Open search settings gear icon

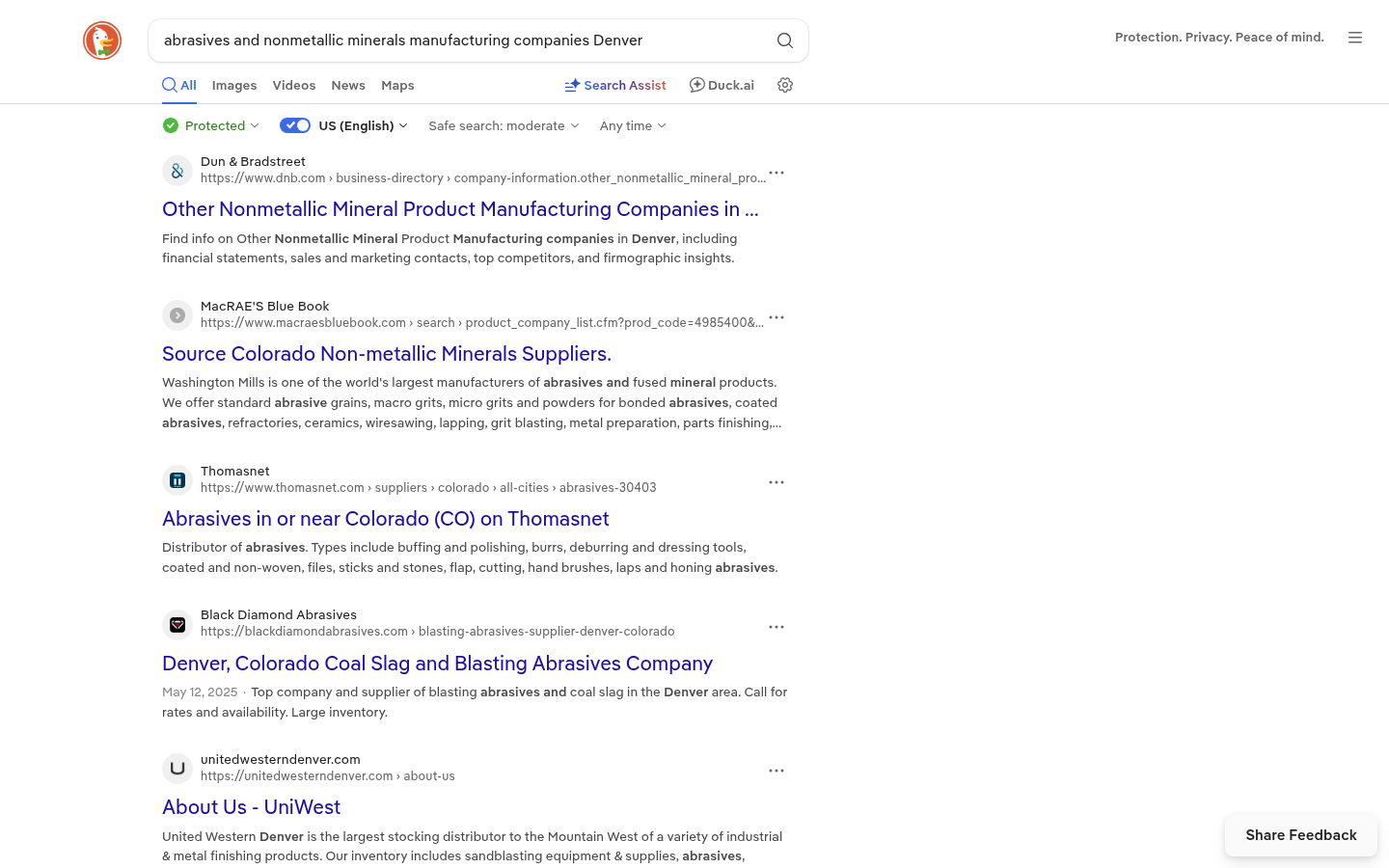[x=785, y=85]
